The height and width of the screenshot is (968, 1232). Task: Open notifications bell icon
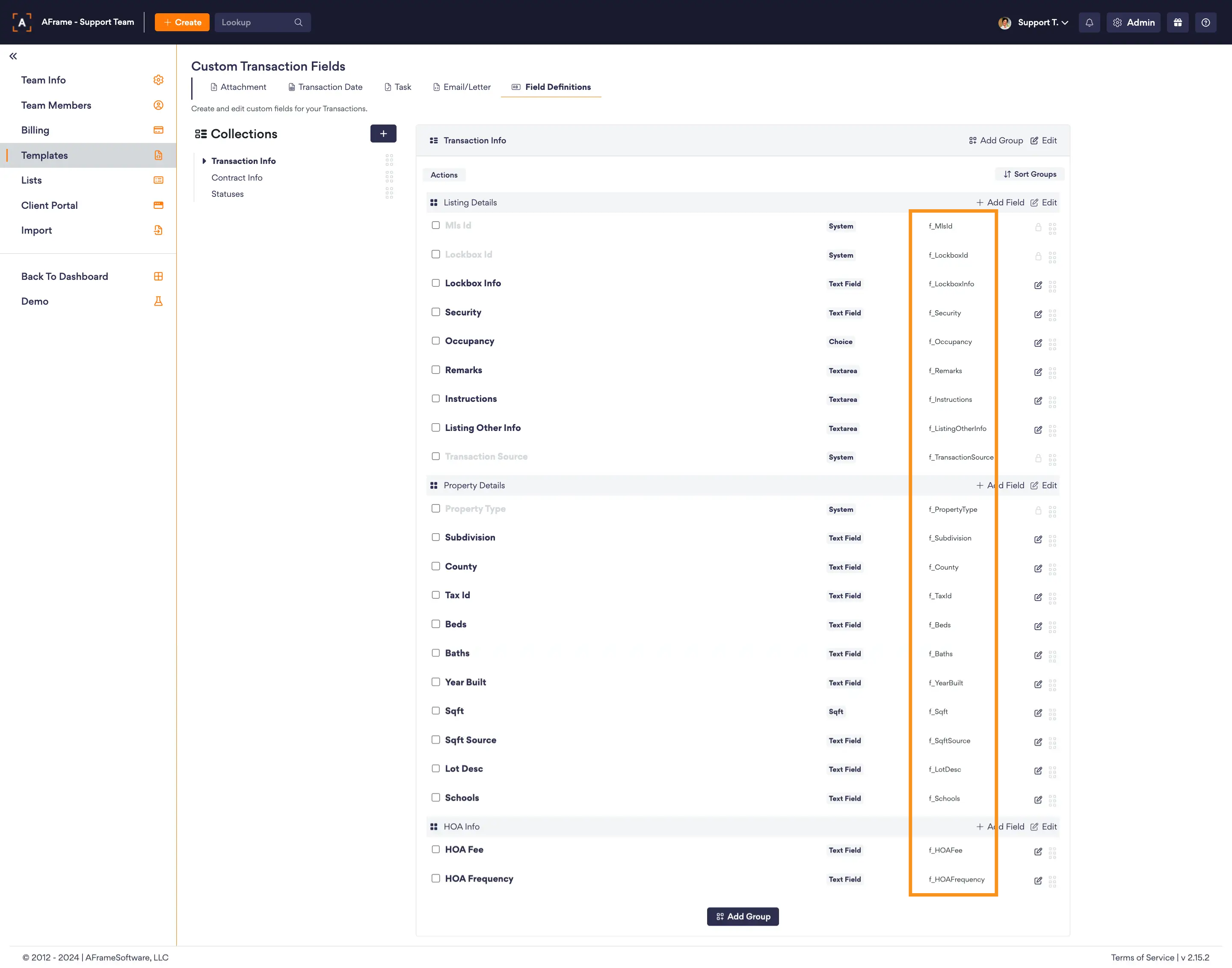[1089, 23]
